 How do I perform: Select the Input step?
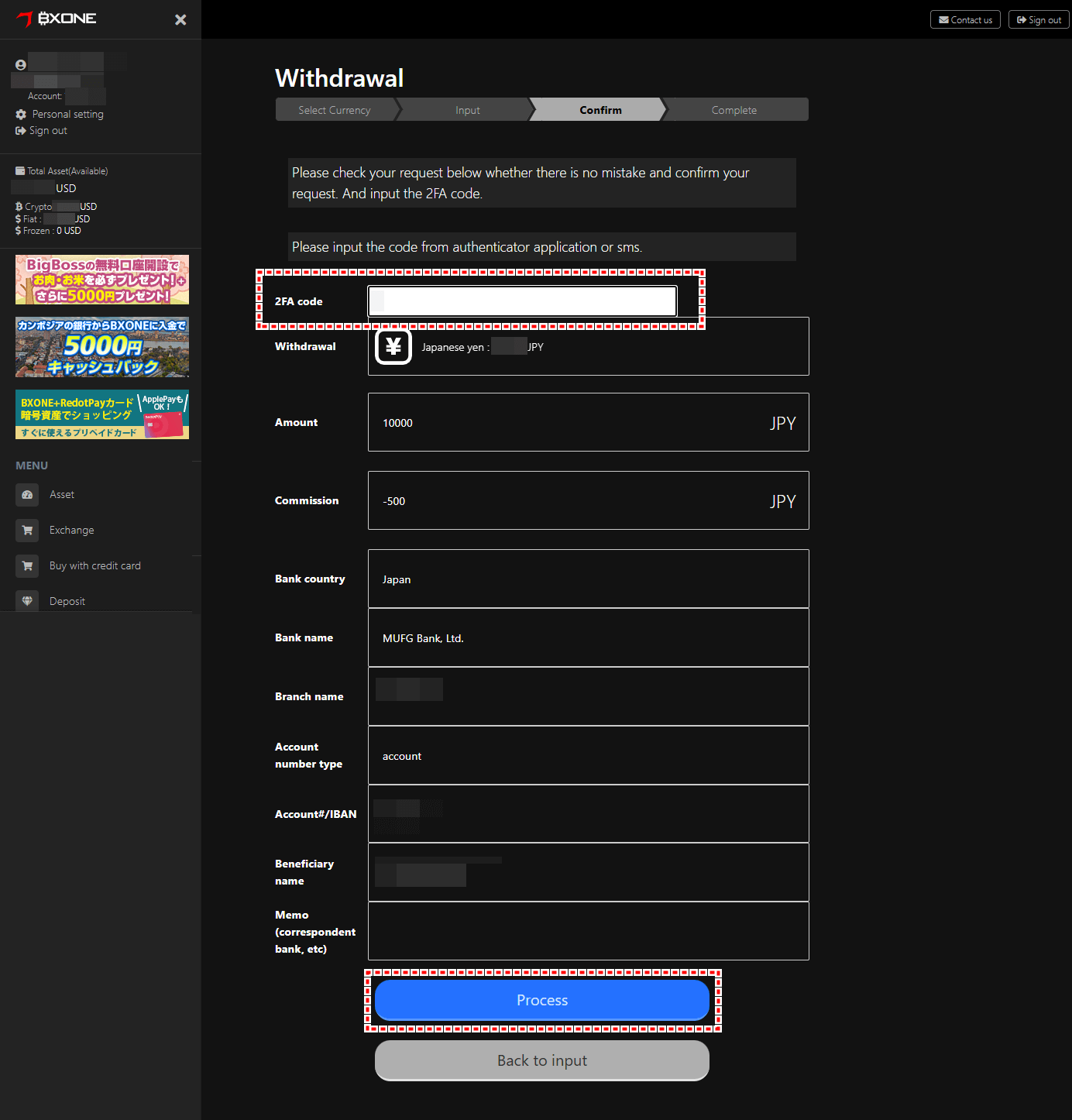(x=468, y=110)
